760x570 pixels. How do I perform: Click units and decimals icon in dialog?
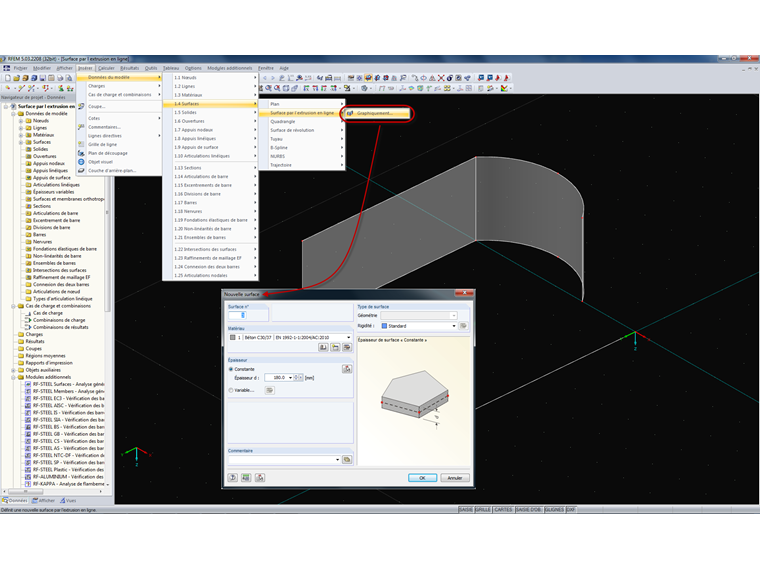(246, 478)
